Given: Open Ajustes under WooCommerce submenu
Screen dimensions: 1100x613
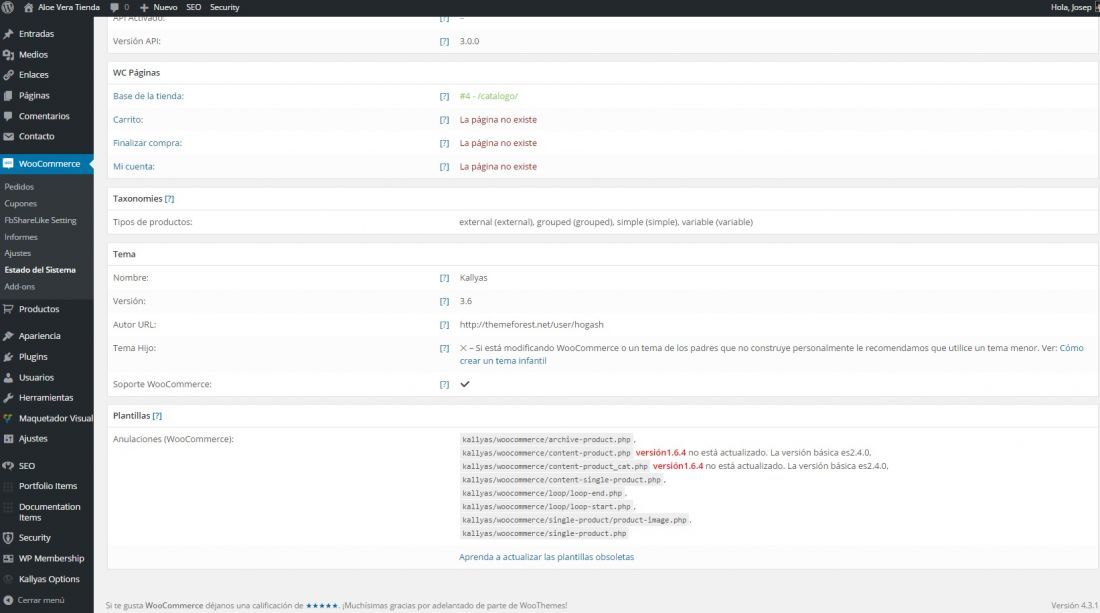Looking at the screenshot, I should [x=18, y=253].
